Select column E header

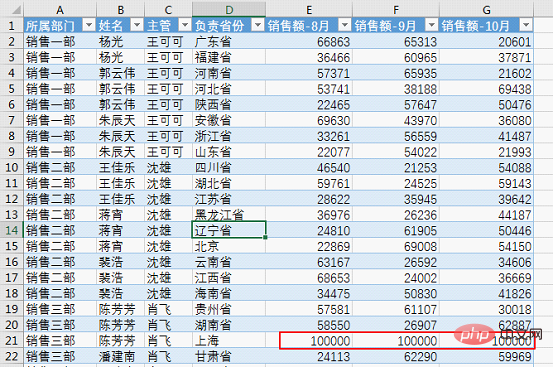pyautogui.click(x=309, y=10)
